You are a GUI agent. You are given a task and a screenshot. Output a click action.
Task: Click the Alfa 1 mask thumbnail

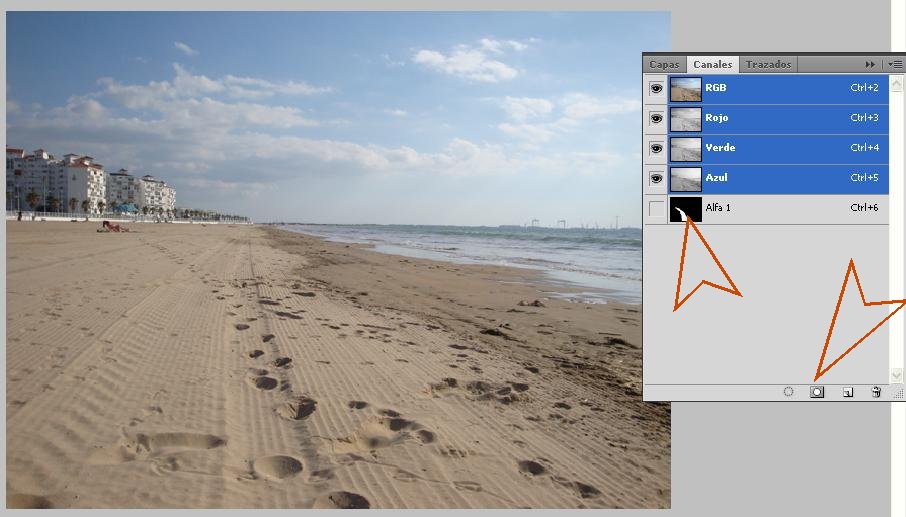click(686, 208)
